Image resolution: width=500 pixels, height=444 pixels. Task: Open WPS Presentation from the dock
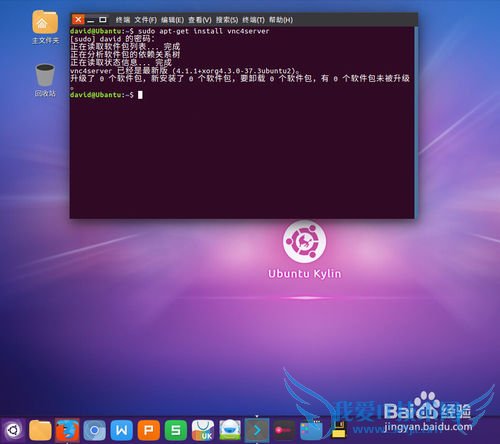point(149,430)
